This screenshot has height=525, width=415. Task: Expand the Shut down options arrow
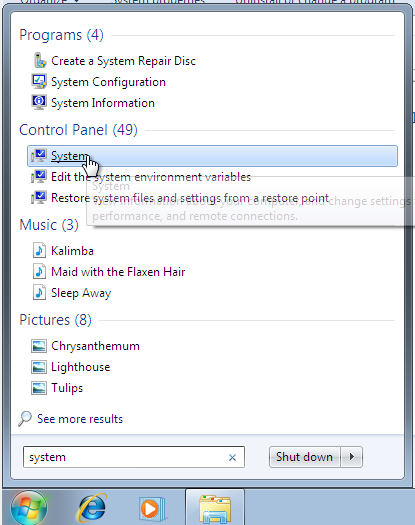(352, 457)
